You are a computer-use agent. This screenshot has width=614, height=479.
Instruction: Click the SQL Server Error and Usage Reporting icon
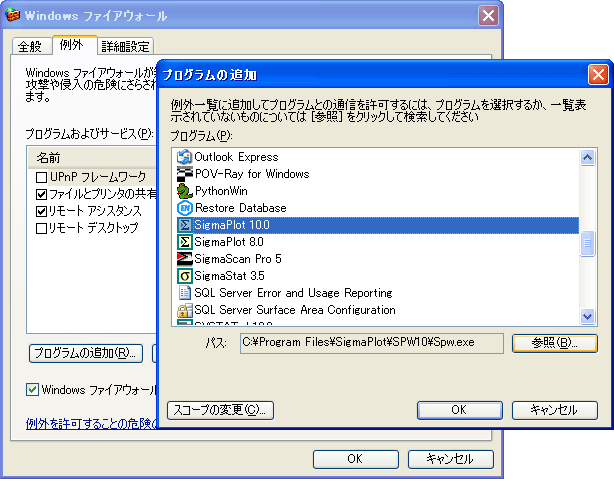[x=184, y=293]
